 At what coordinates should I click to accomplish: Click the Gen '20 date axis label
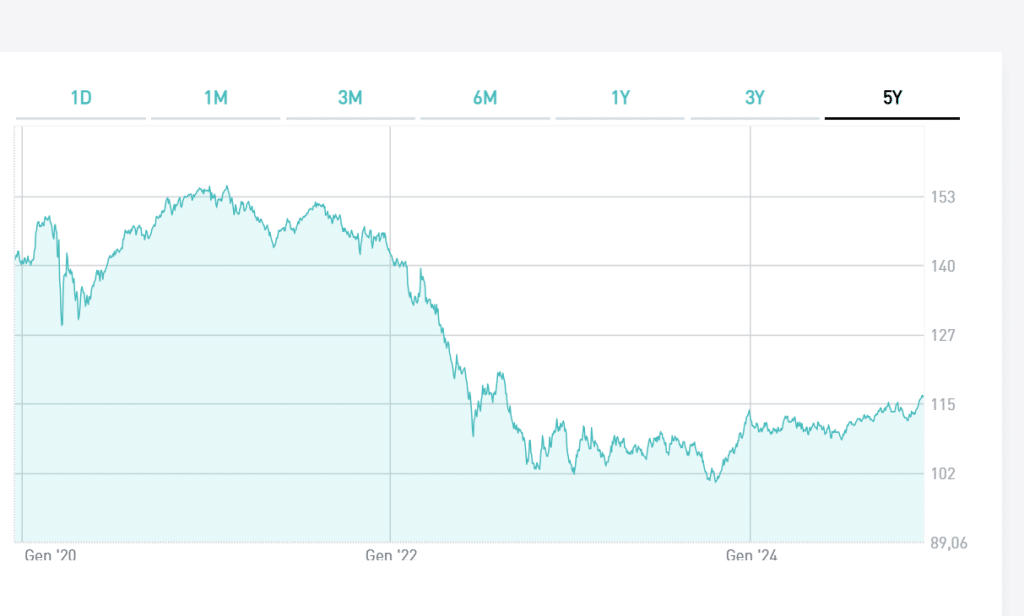point(50,555)
